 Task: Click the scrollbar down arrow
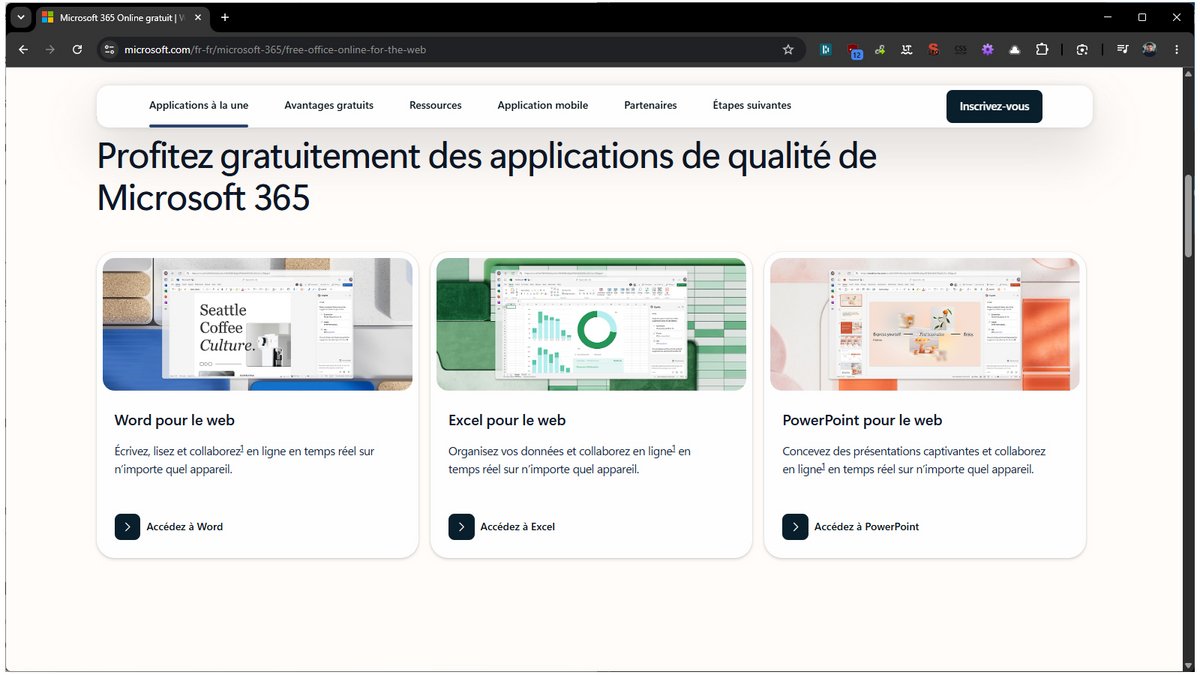(1189, 664)
